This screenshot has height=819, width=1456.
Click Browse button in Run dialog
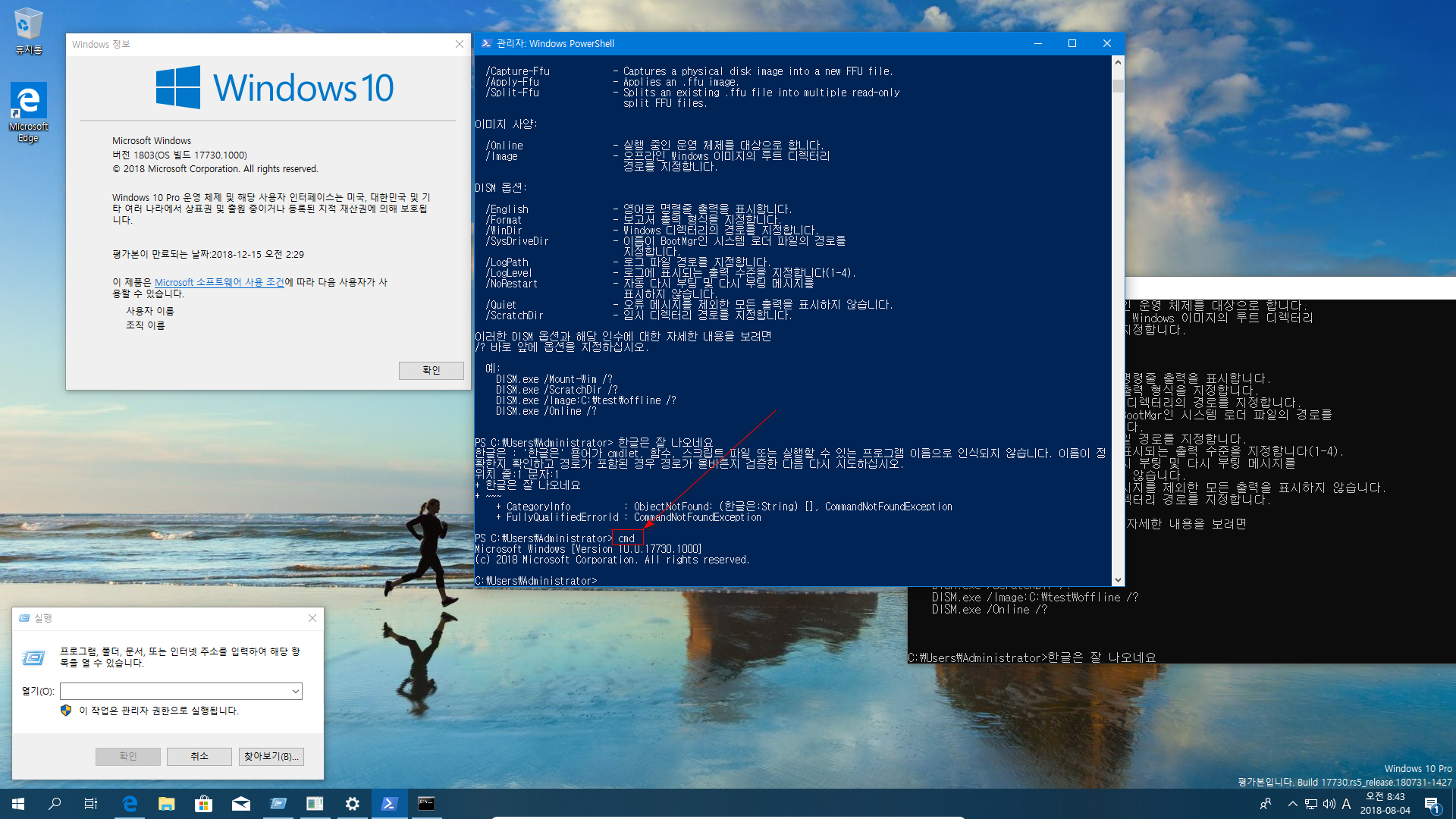(x=271, y=756)
